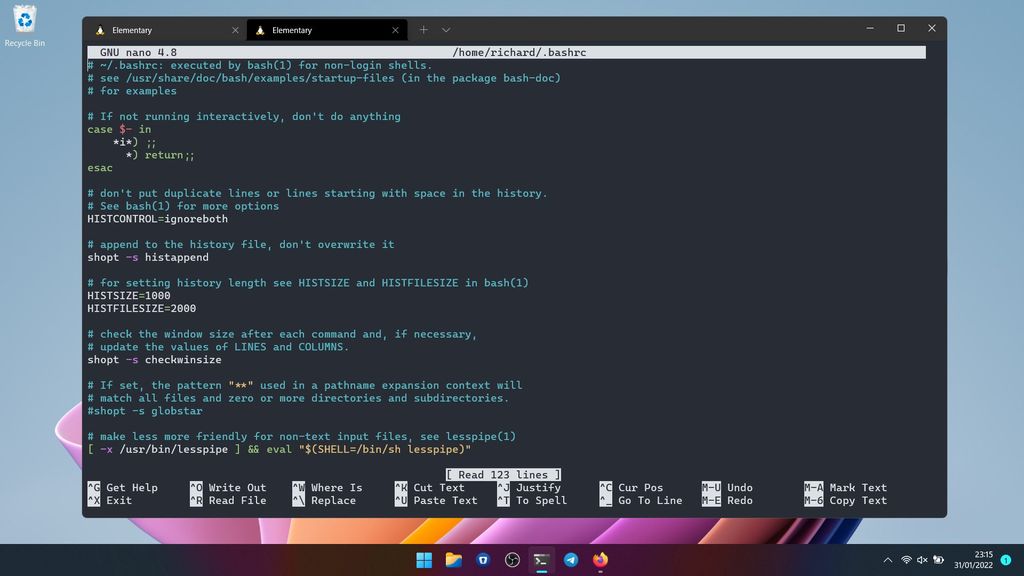Click the network icon in the system tray
The width and height of the screenshot is (1024, 576).
point(905,560)
